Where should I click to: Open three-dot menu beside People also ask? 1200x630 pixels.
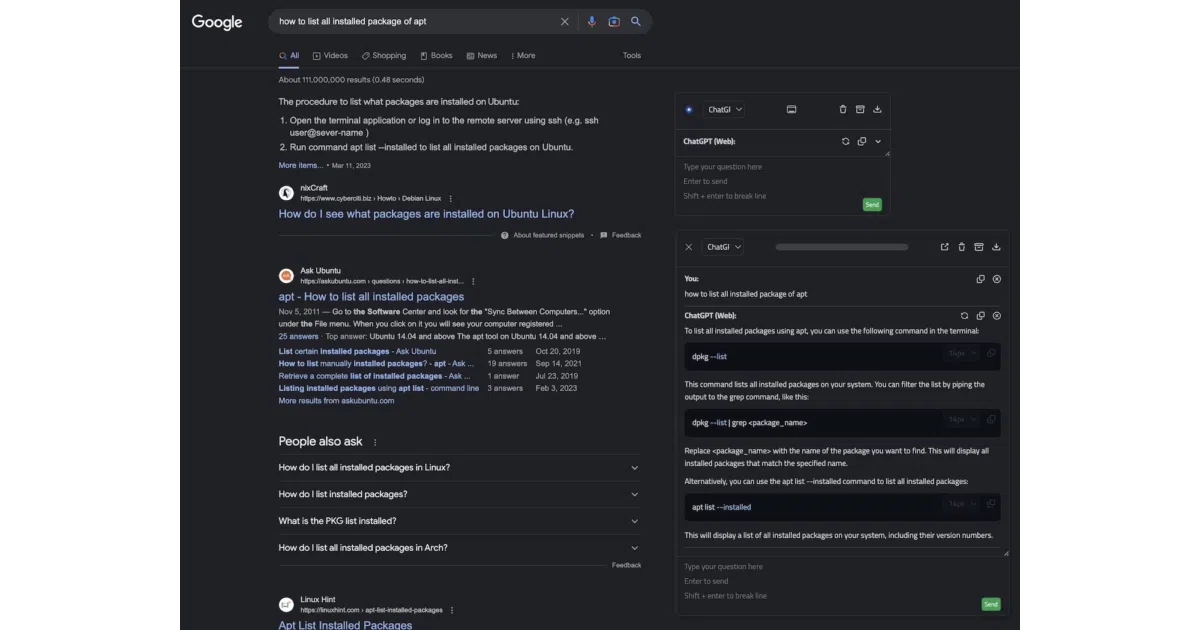pos(375,442)
